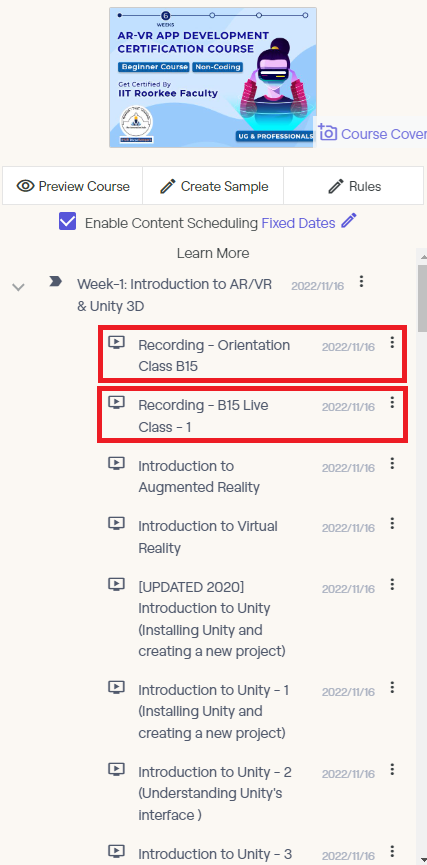427x865 pixels.
Task: Select Introduction to Unity - 1 lesson
Action: [214, 712]
